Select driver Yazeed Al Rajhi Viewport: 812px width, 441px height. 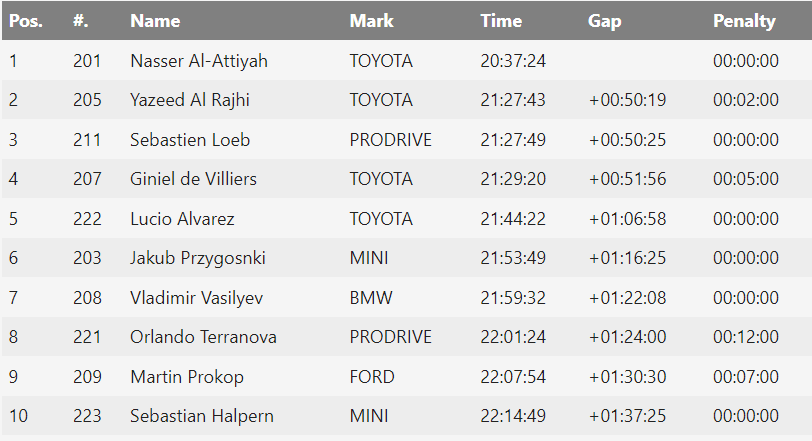[x=189, y=100]
